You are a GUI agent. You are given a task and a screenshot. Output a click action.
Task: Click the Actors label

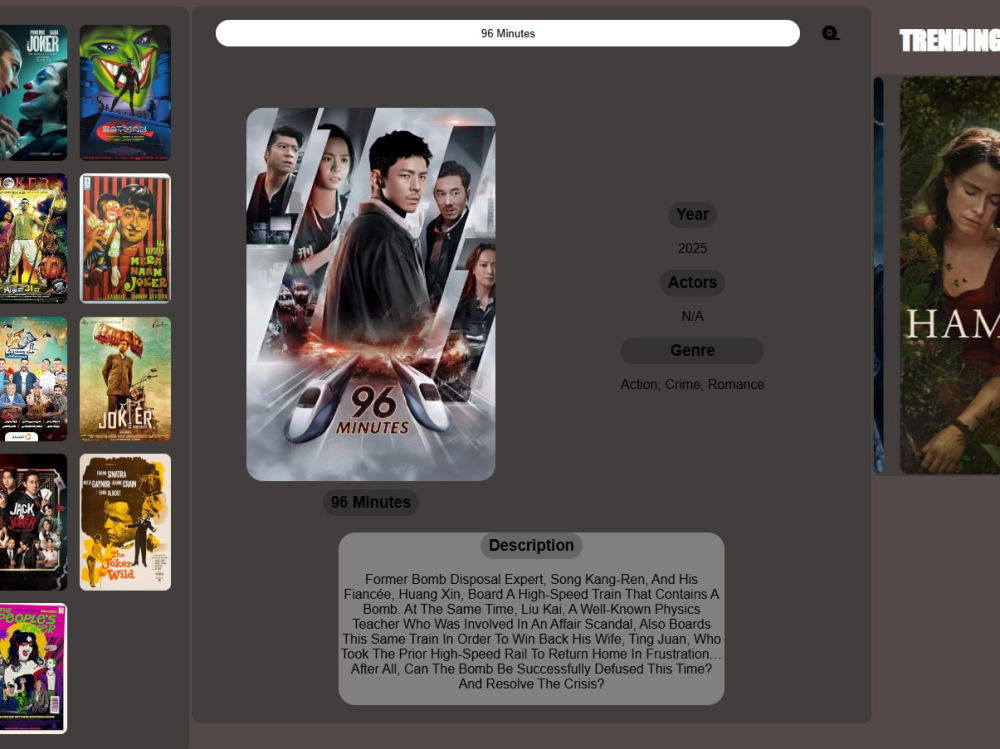point(693,282)
